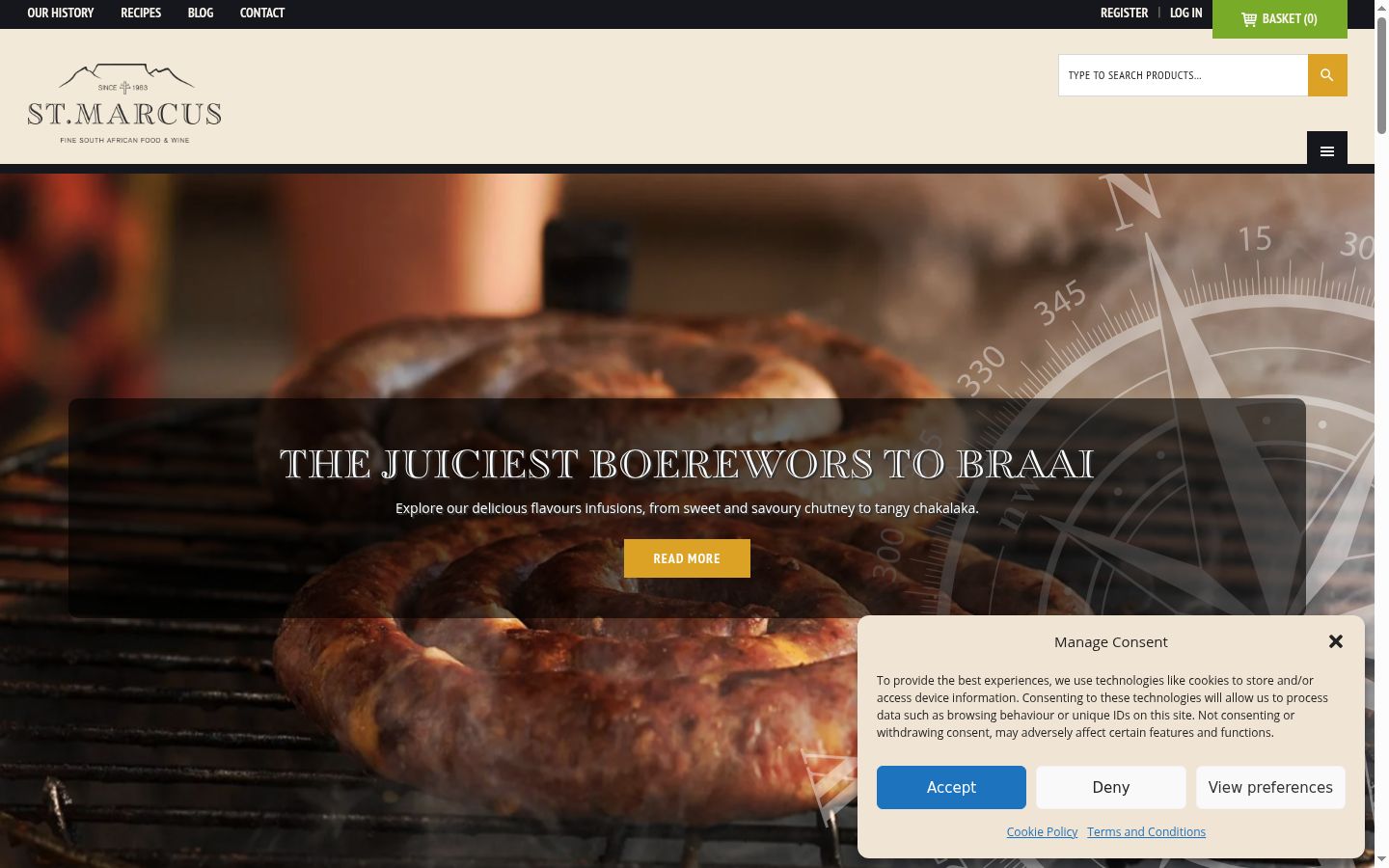
Task: Open the Cookie Policy link
Action: (1042, 831)
